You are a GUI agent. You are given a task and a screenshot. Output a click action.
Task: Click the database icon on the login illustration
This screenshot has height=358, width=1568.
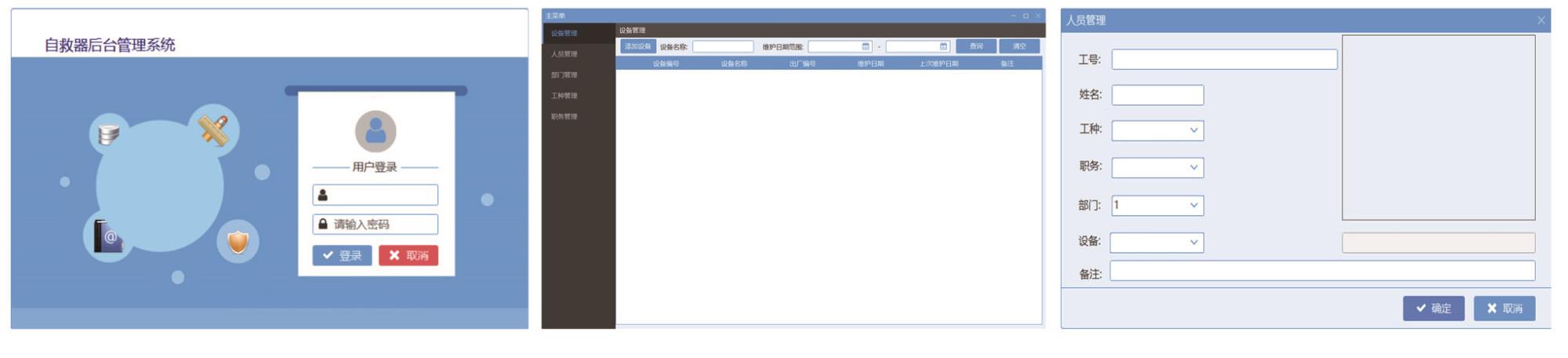pyautogui.click(x=108, y=134)
